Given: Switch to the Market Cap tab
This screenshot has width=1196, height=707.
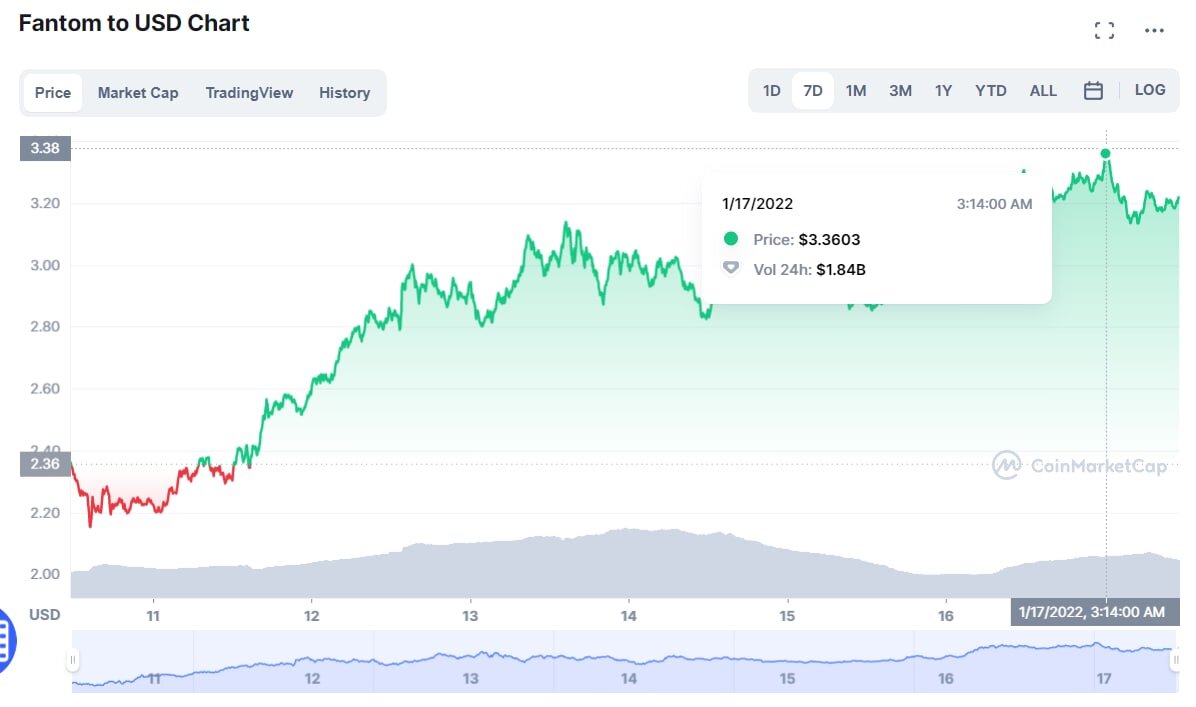Looking at the screenshot, I should coord(138,93).
